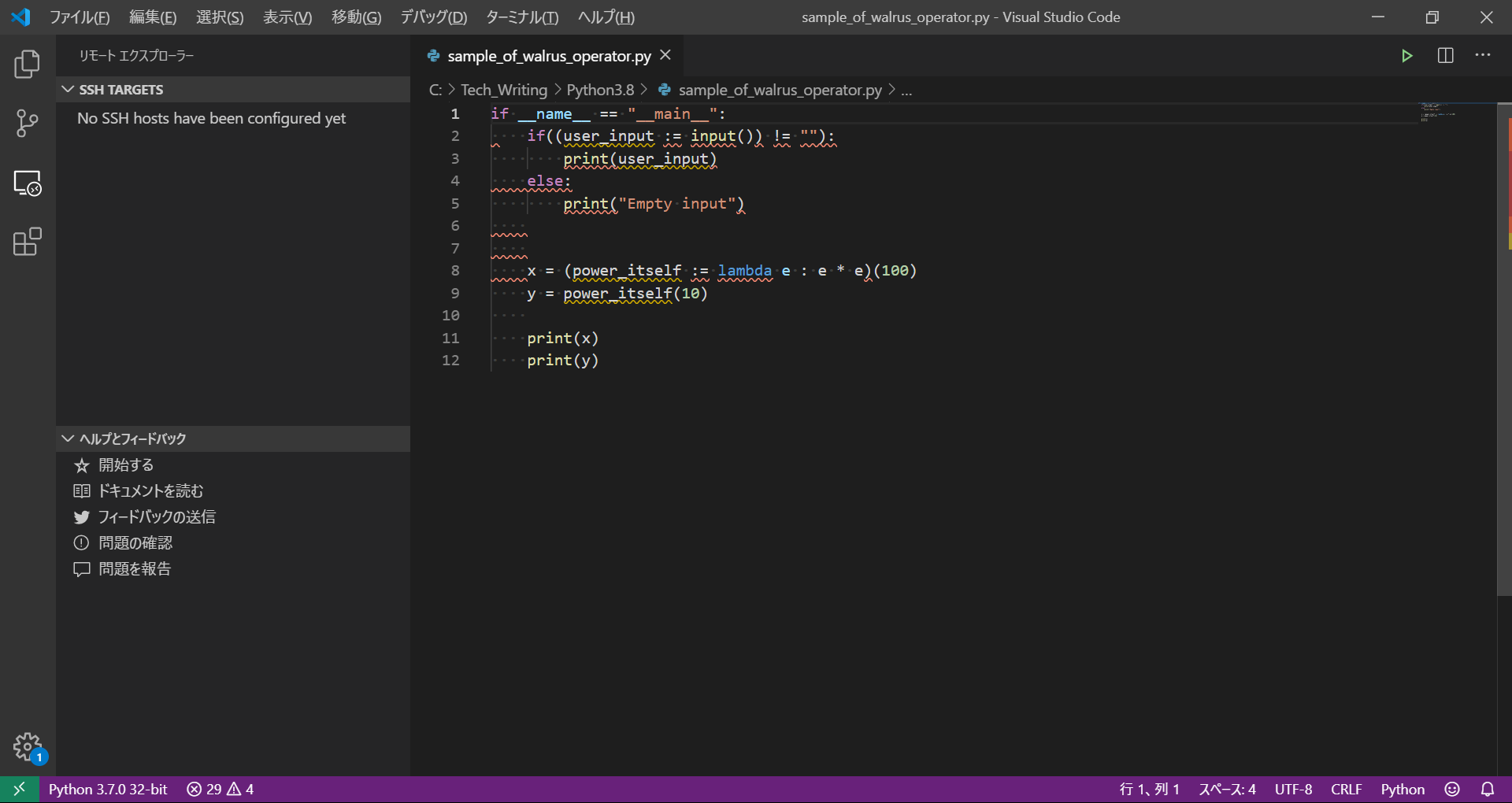The height and width of the screenshot is (803, 1512).
Task: Click the errors and warnings count
Action: [220, 789]
